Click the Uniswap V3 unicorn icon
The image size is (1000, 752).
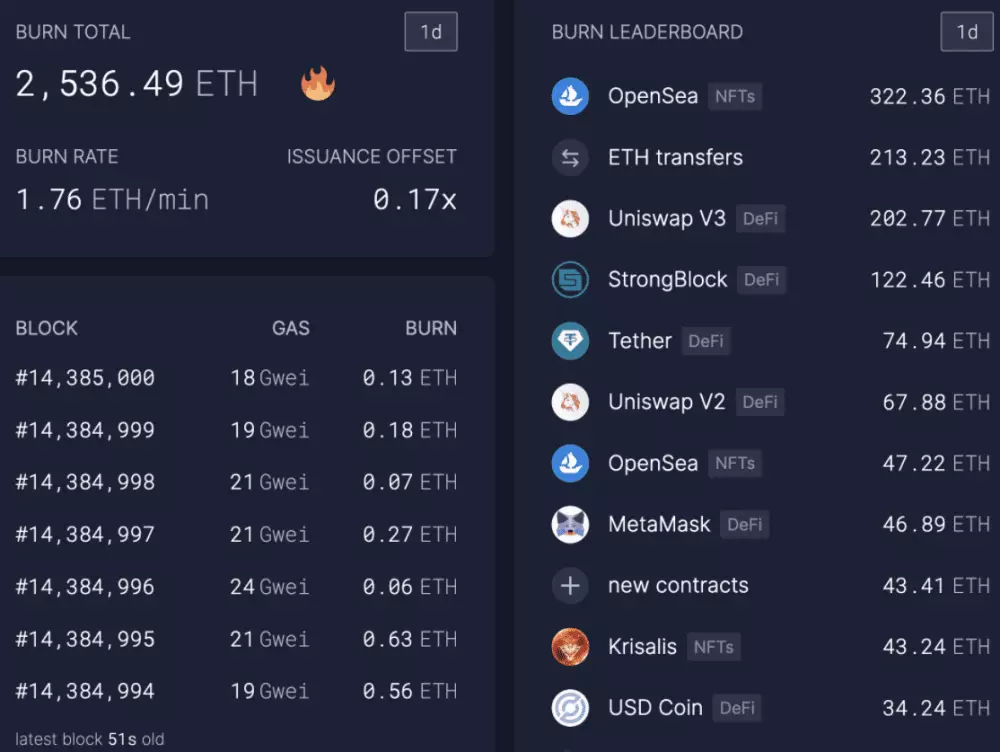click(x=570, y=218)
